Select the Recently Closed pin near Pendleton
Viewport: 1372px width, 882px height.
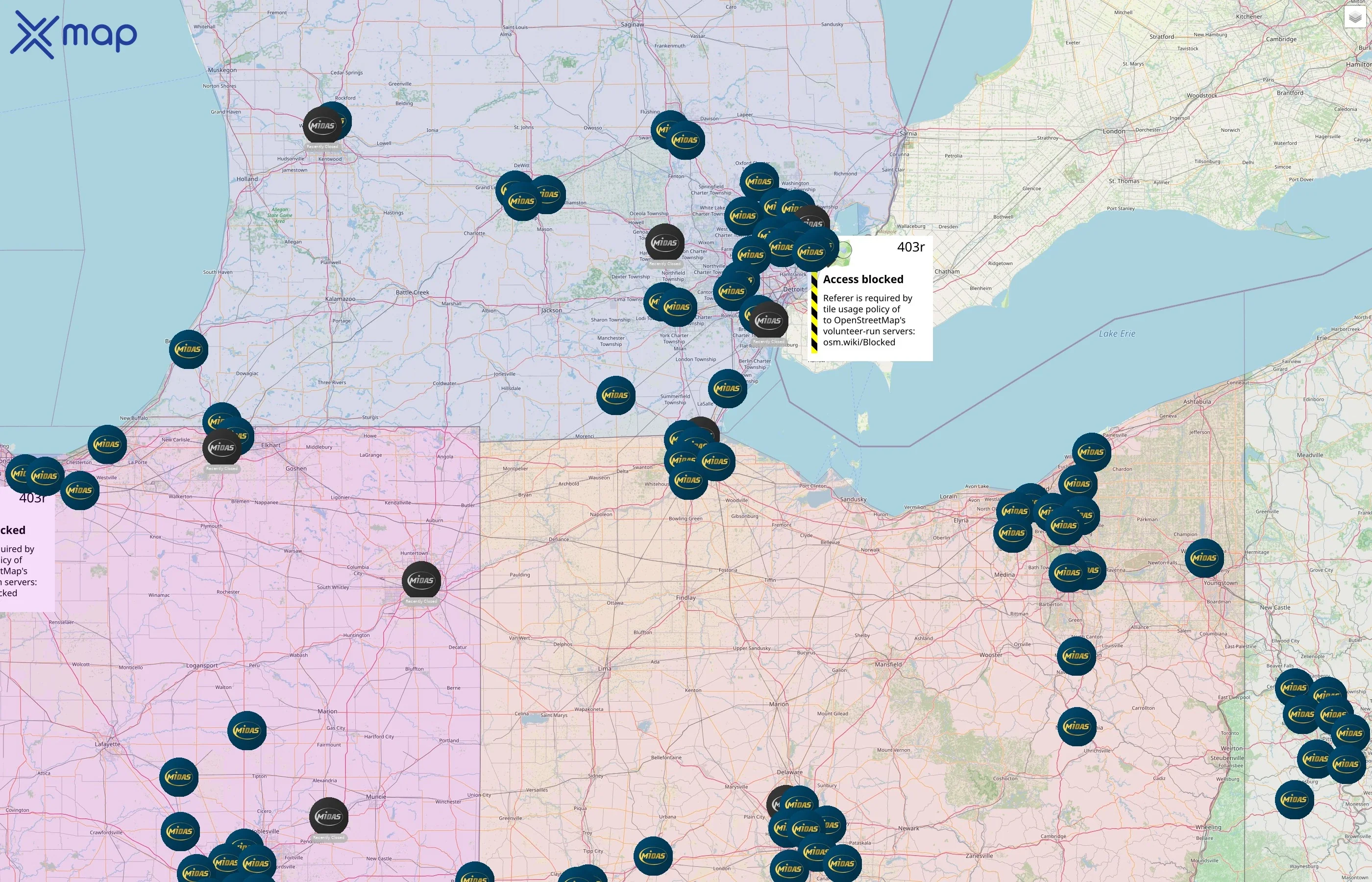click(x=329, y=816)
